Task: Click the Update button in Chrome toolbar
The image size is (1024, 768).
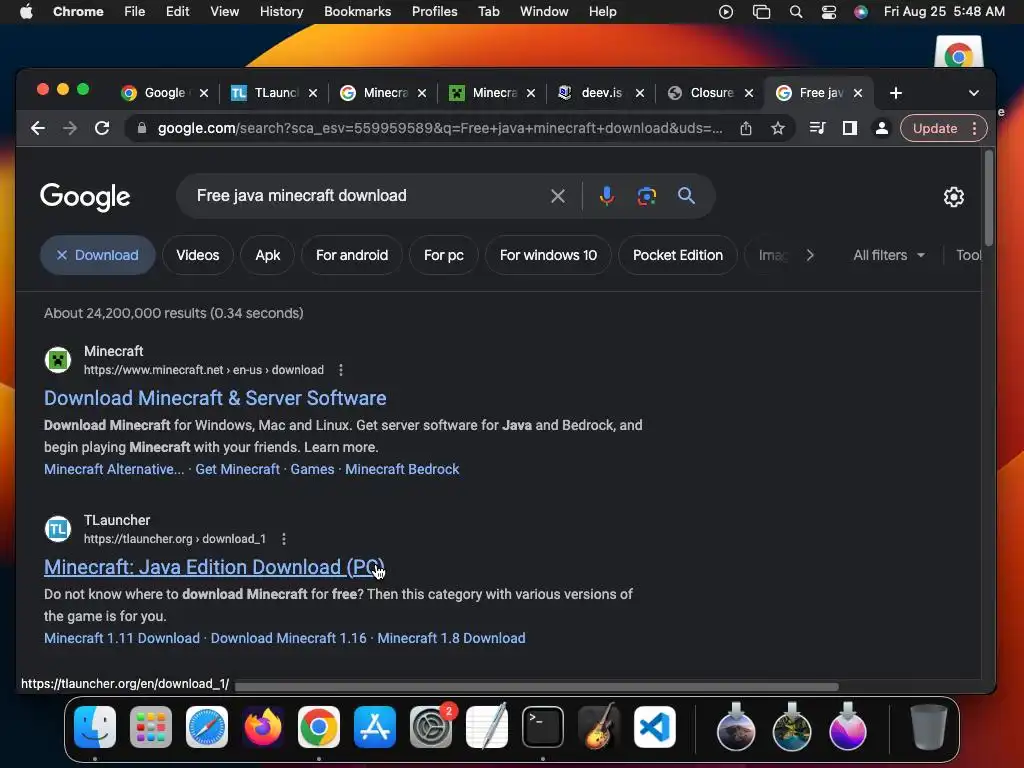Action: (935, 129)
